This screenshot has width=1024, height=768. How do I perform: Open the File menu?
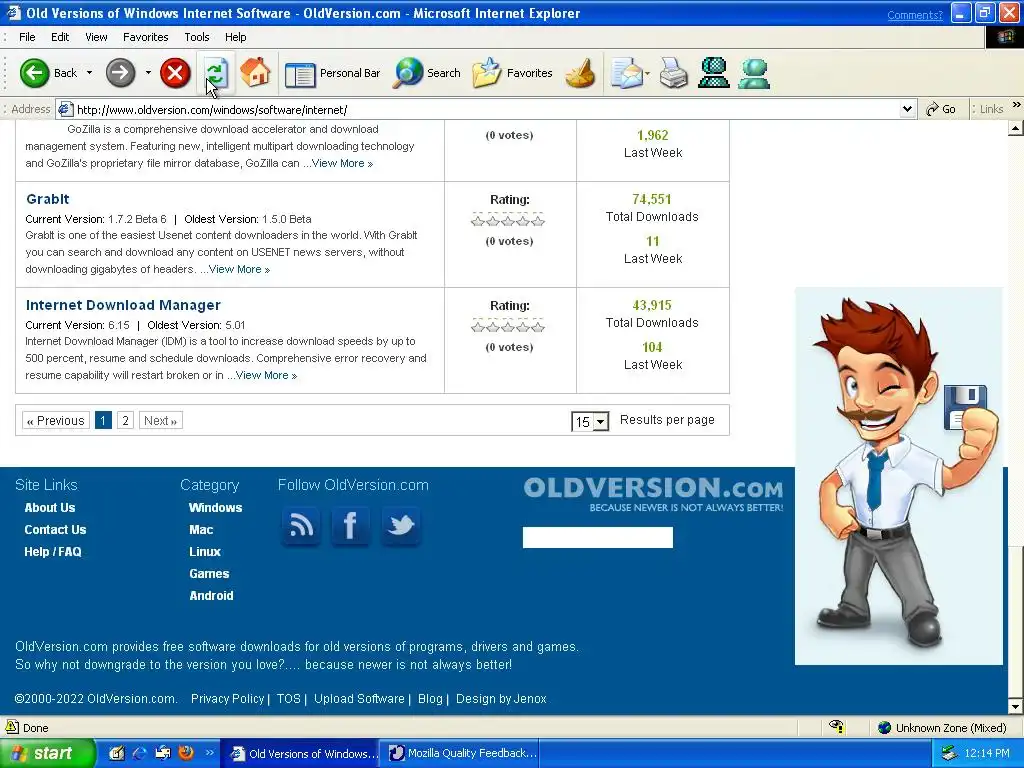pos(27,37)
